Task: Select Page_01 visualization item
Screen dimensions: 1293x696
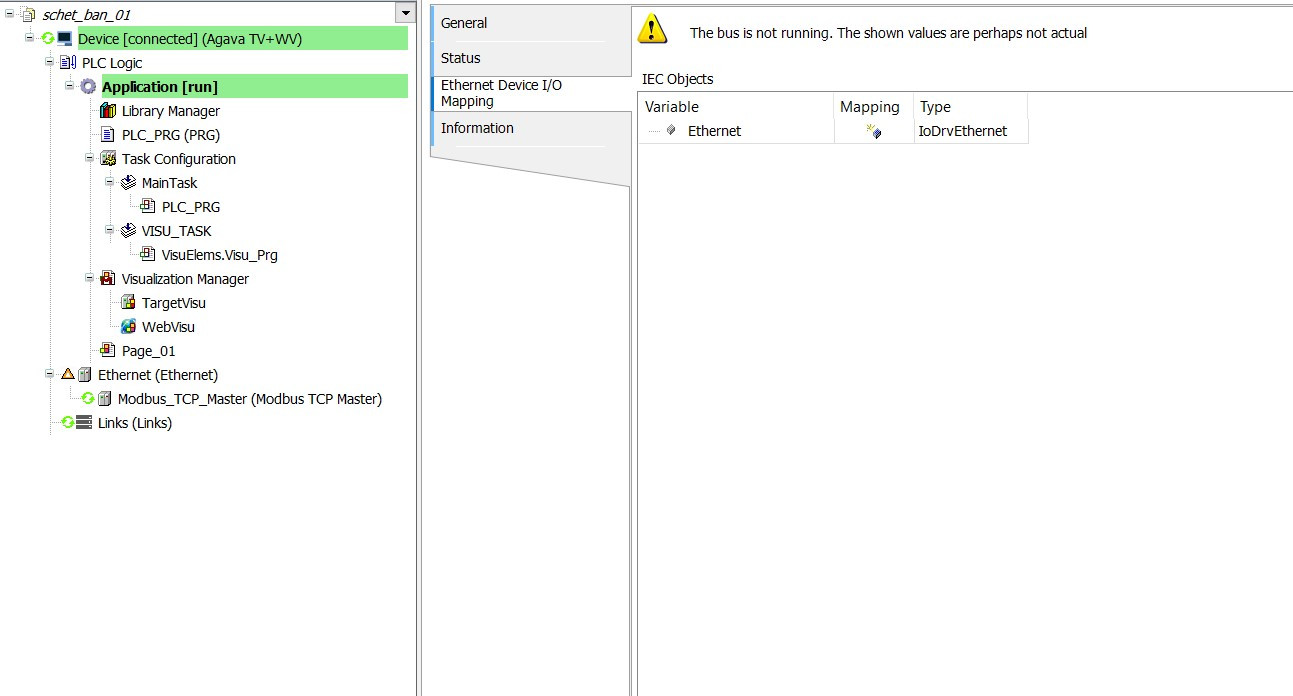Action: tap(148, 351)
